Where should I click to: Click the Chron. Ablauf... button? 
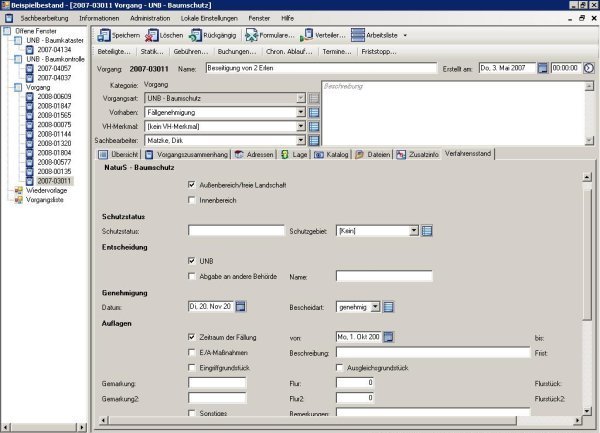tap(289, 51)
